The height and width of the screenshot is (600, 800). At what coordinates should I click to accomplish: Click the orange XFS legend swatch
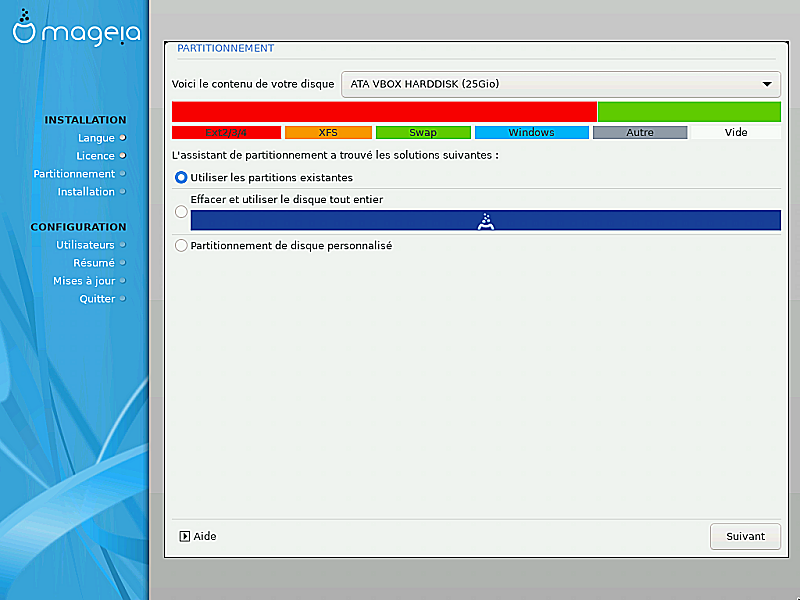click(328, 132)
